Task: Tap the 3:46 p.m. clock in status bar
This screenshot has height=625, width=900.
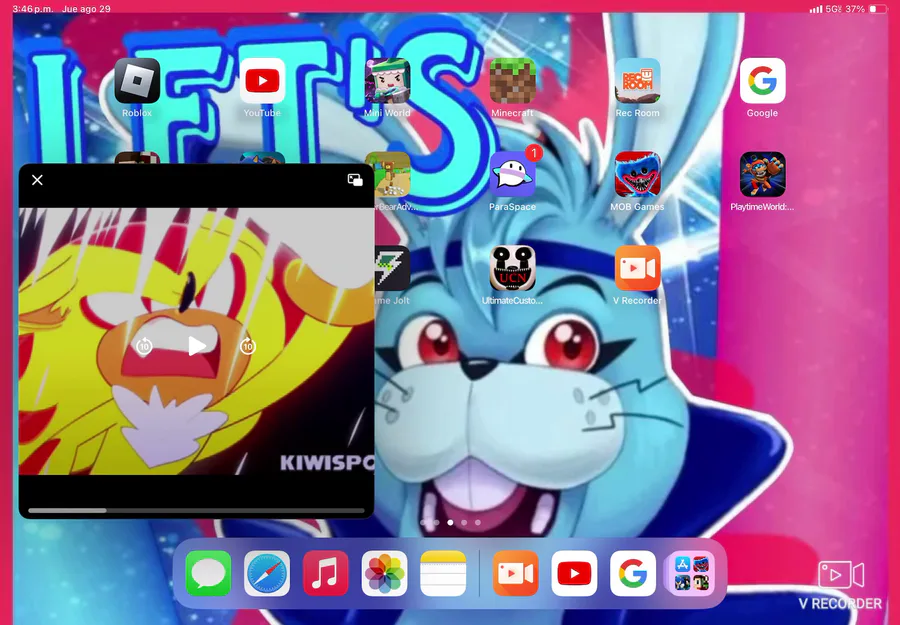Action: pos(33,9)
